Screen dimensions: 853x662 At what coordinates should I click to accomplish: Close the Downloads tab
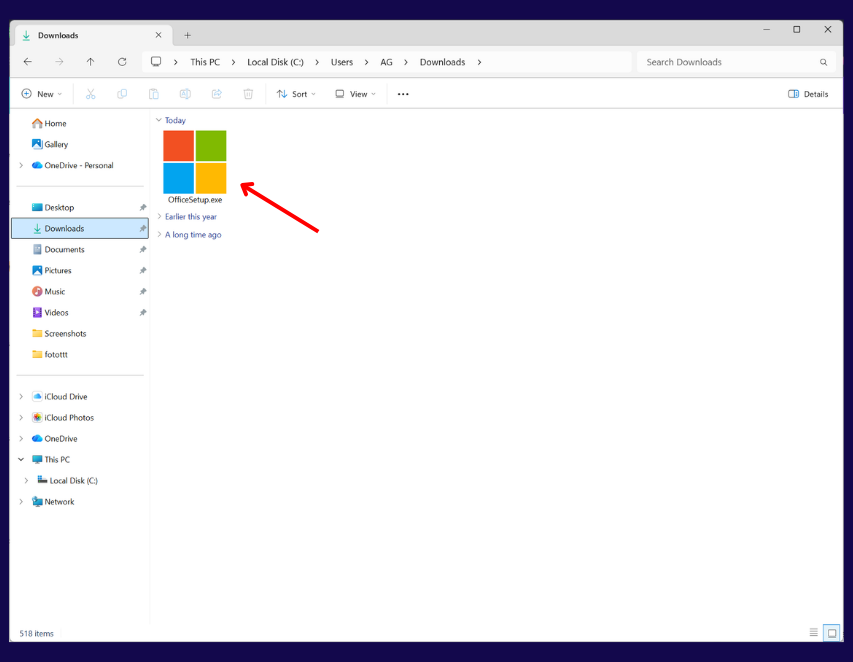click(158, 35)
